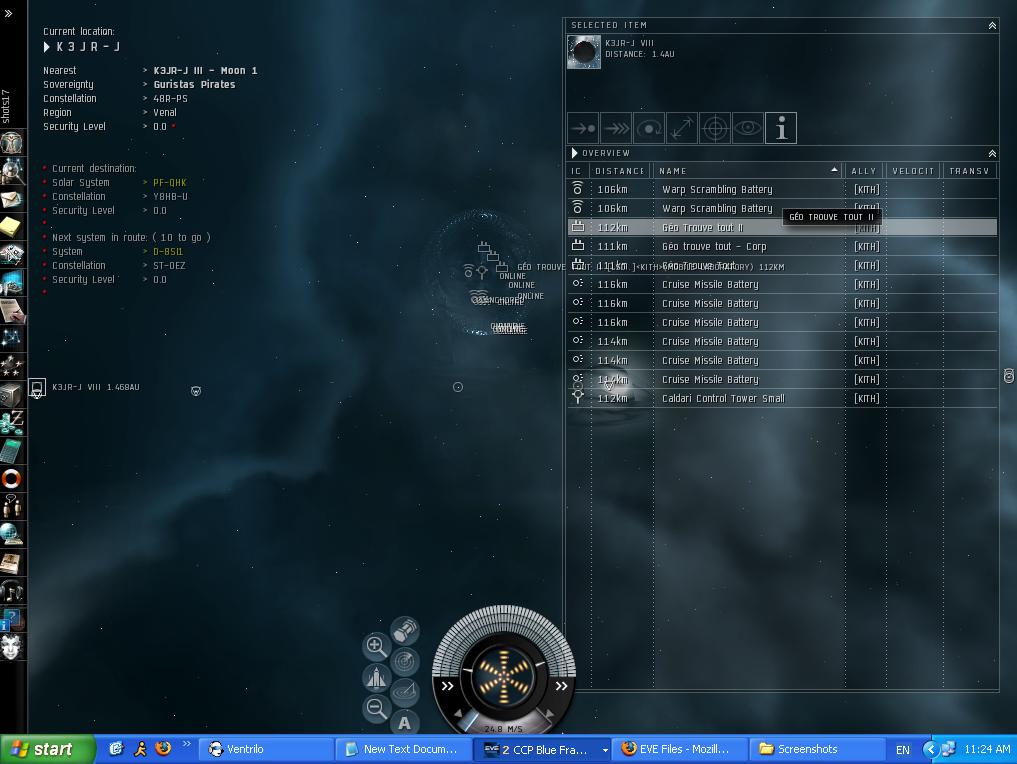Screen dimensions: 1017x764
Task: Open the Character Sheet icon in the sidebar
Action: point(12,143)
